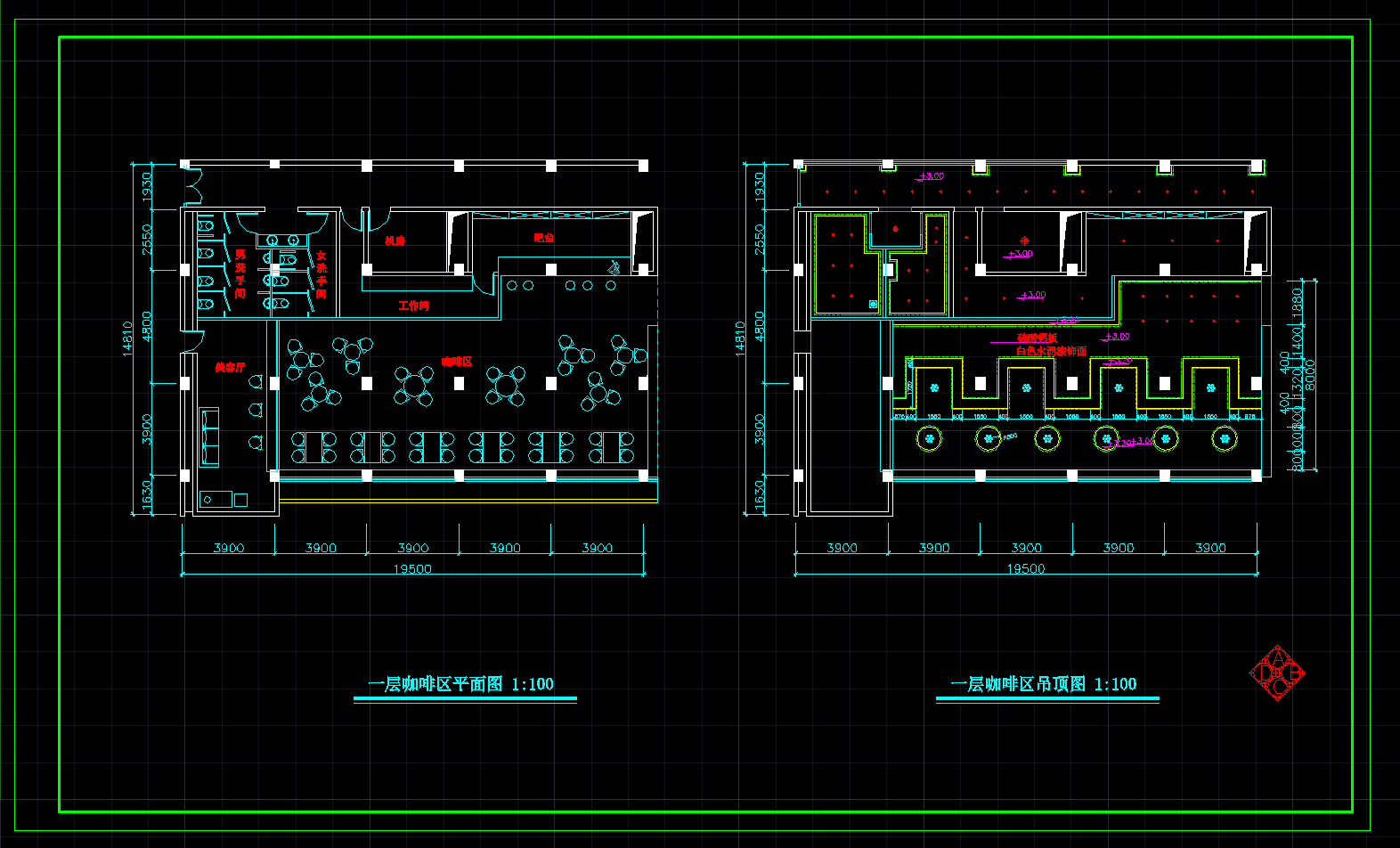1400x848 pixels.
Task: Click the 8000 dimension right of ceiling plan
Action: coord(1309,374)
